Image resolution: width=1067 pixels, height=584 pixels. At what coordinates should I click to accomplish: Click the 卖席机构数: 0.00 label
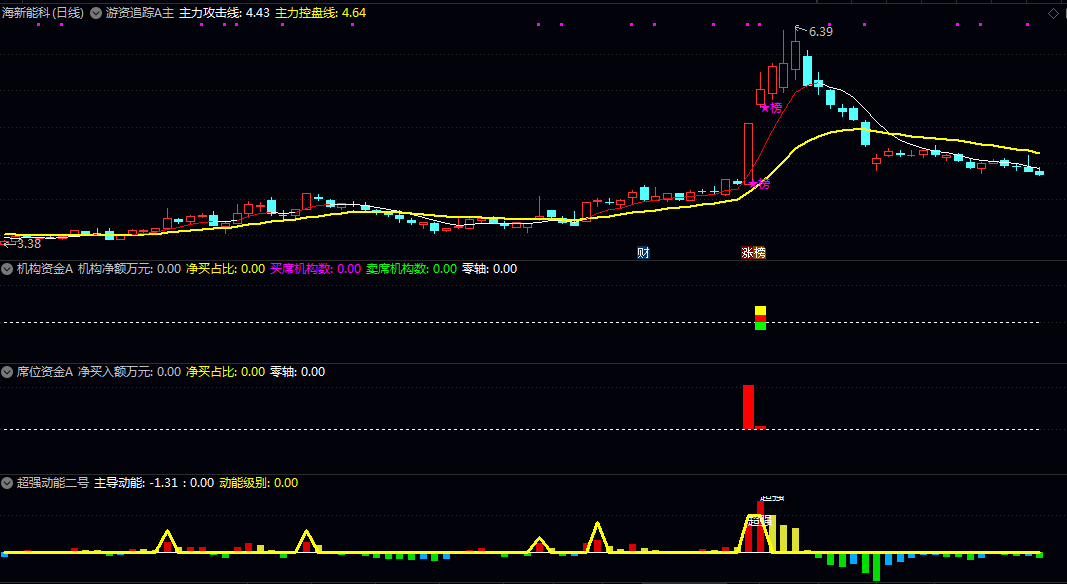coord(412,269)
